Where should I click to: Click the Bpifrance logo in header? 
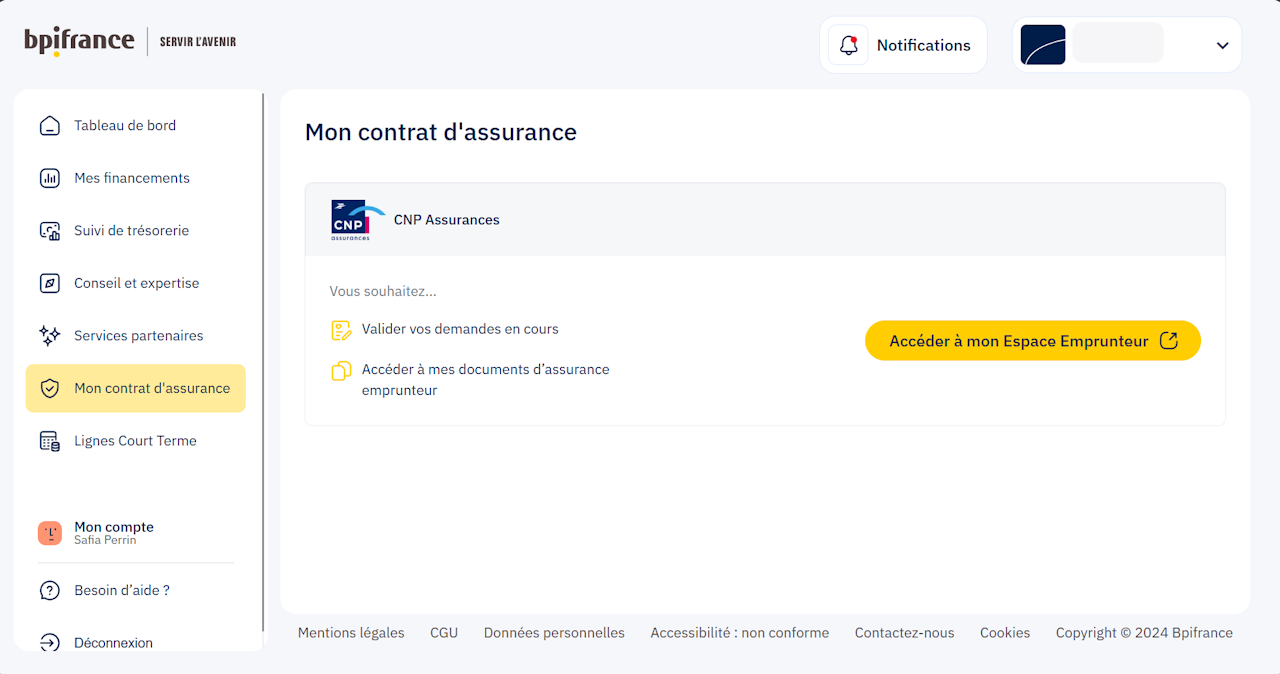coord(80,41)
